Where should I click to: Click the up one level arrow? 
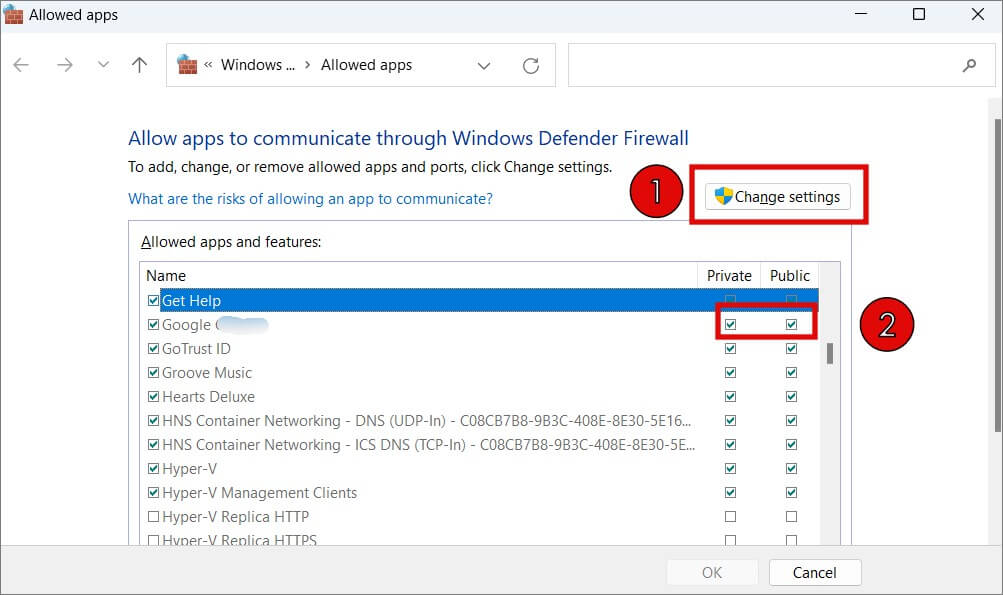coord(139,65)
